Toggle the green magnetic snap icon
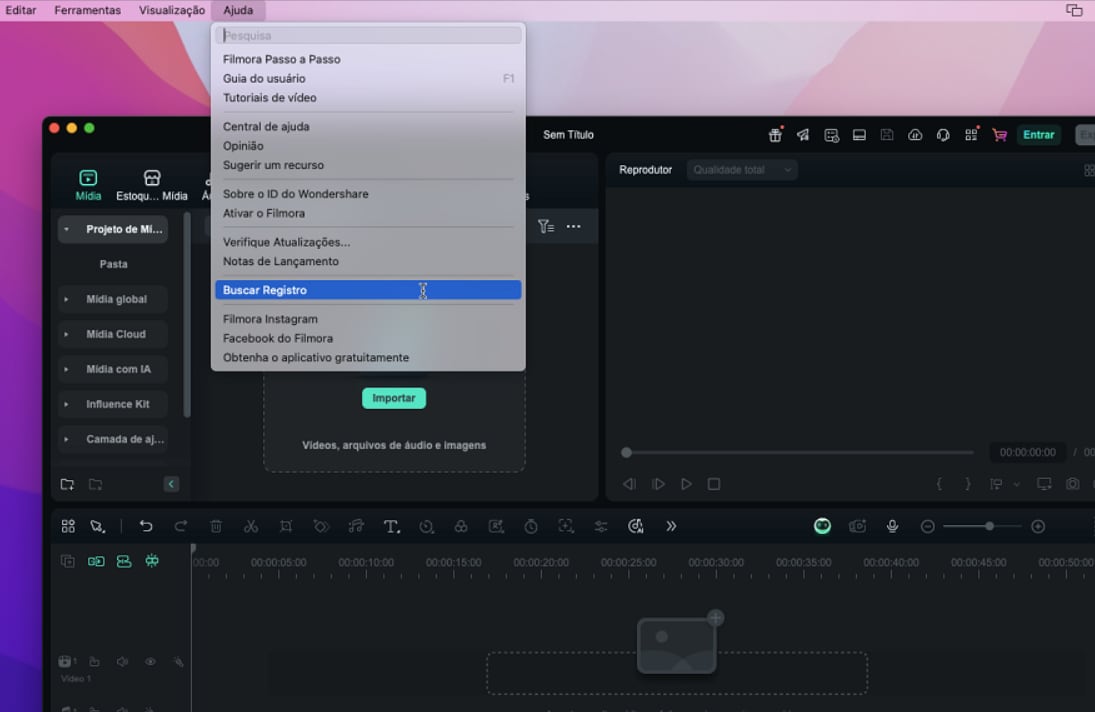The image size is (1095, 712). point(152,561)
